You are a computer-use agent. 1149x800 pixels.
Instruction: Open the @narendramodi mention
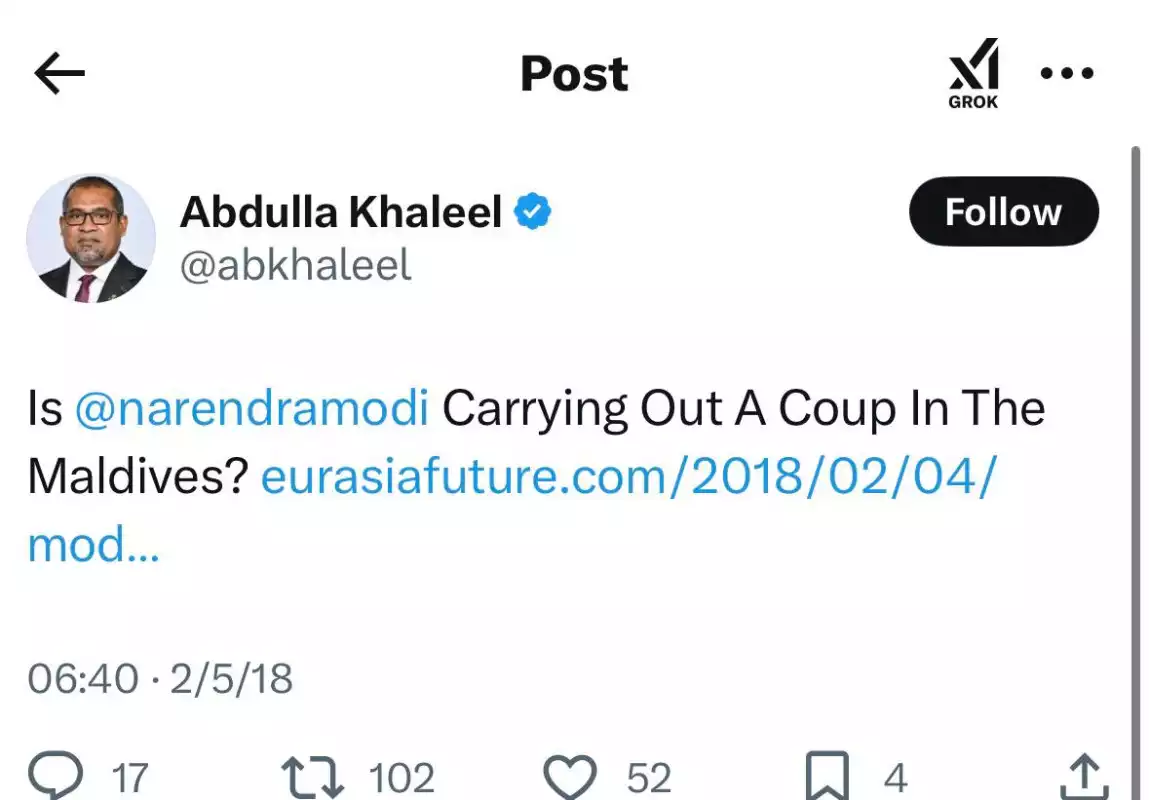pos(251,408)
